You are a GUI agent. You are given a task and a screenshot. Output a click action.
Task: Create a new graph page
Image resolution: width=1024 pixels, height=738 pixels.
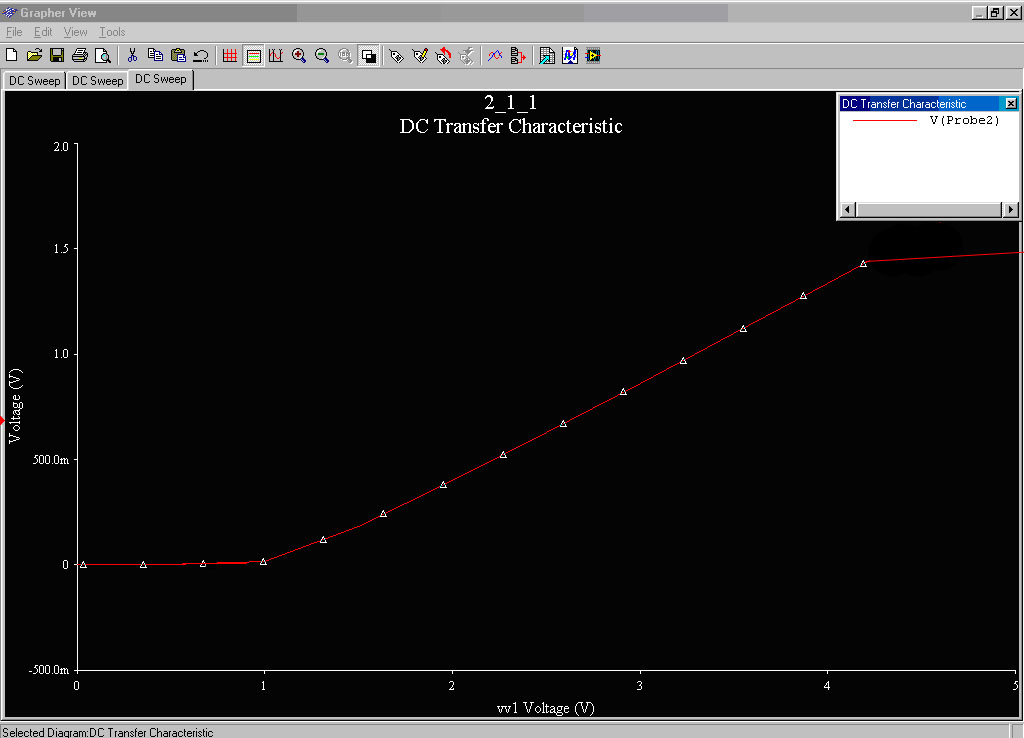point(12,56)
